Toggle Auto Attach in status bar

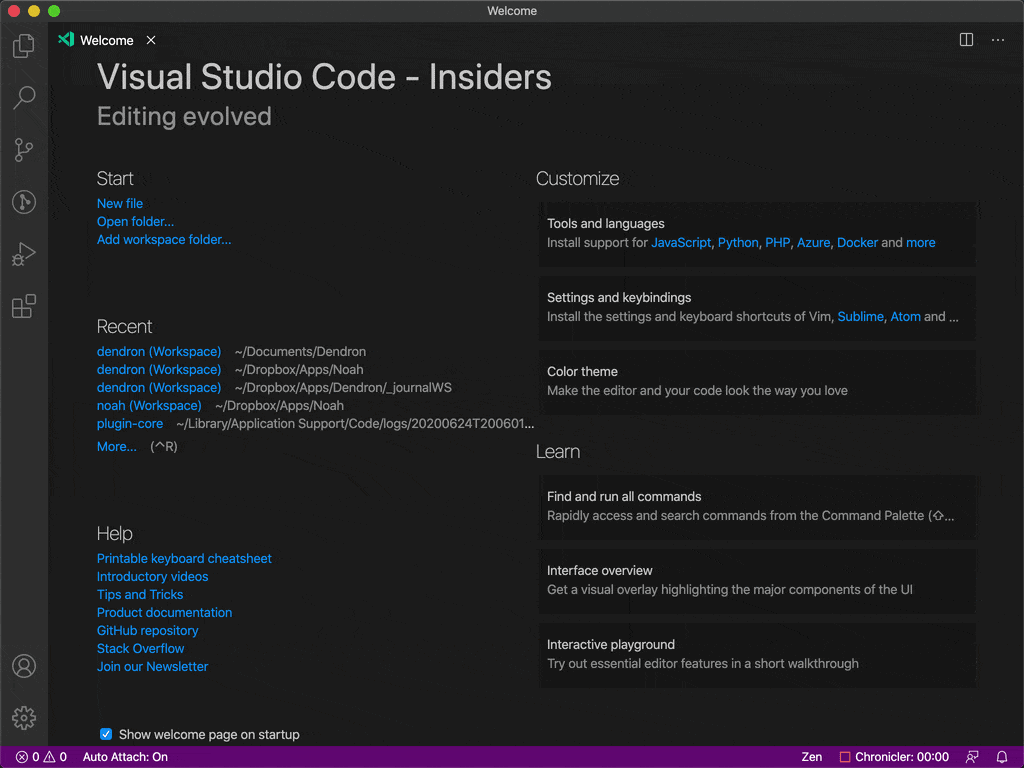point(125,757)
